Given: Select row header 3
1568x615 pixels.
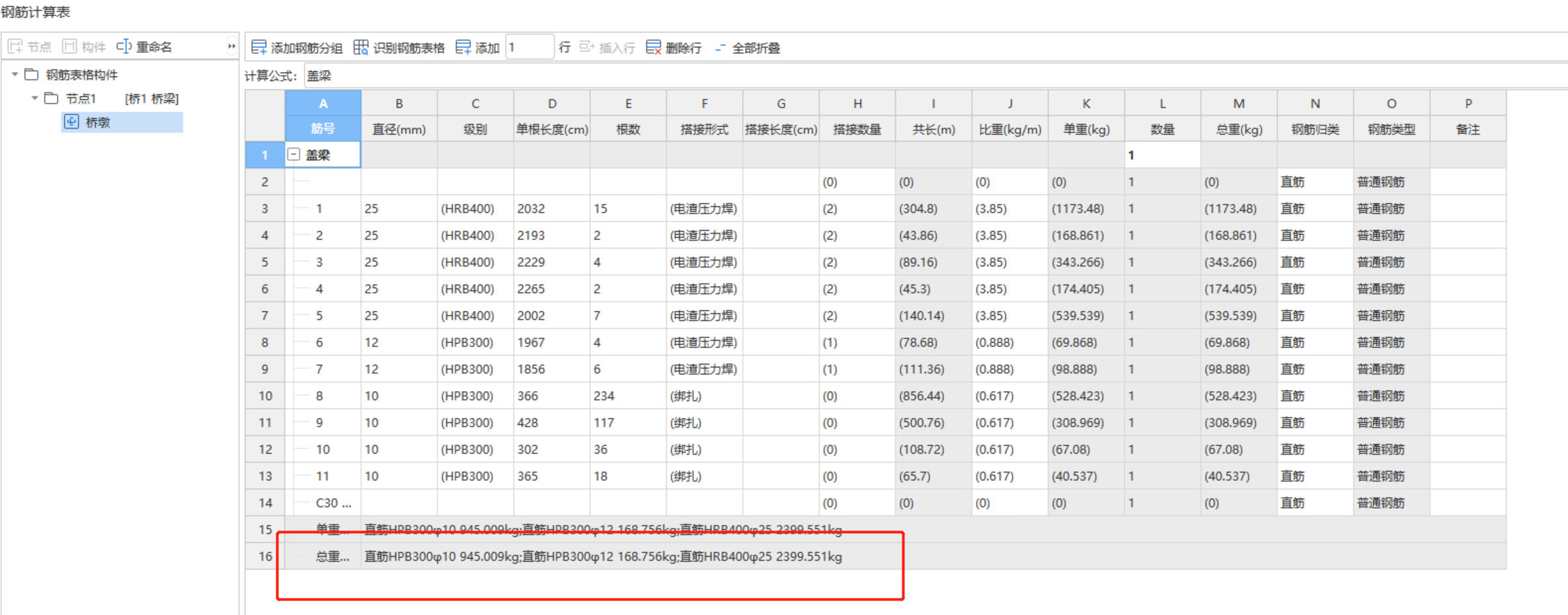Looking at the screenshot, I should [x=265, y=209].
